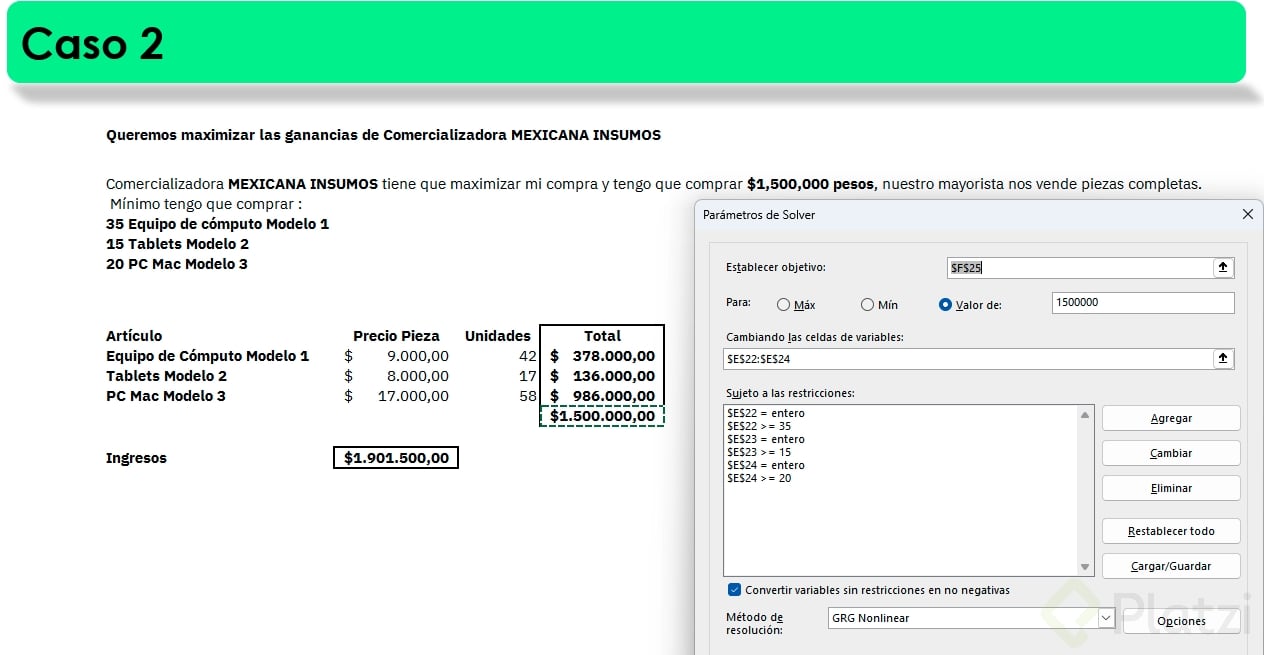Click the Valor de field showing 1500000
The height and width of the screenshot is (655, 1264).
1143,303
